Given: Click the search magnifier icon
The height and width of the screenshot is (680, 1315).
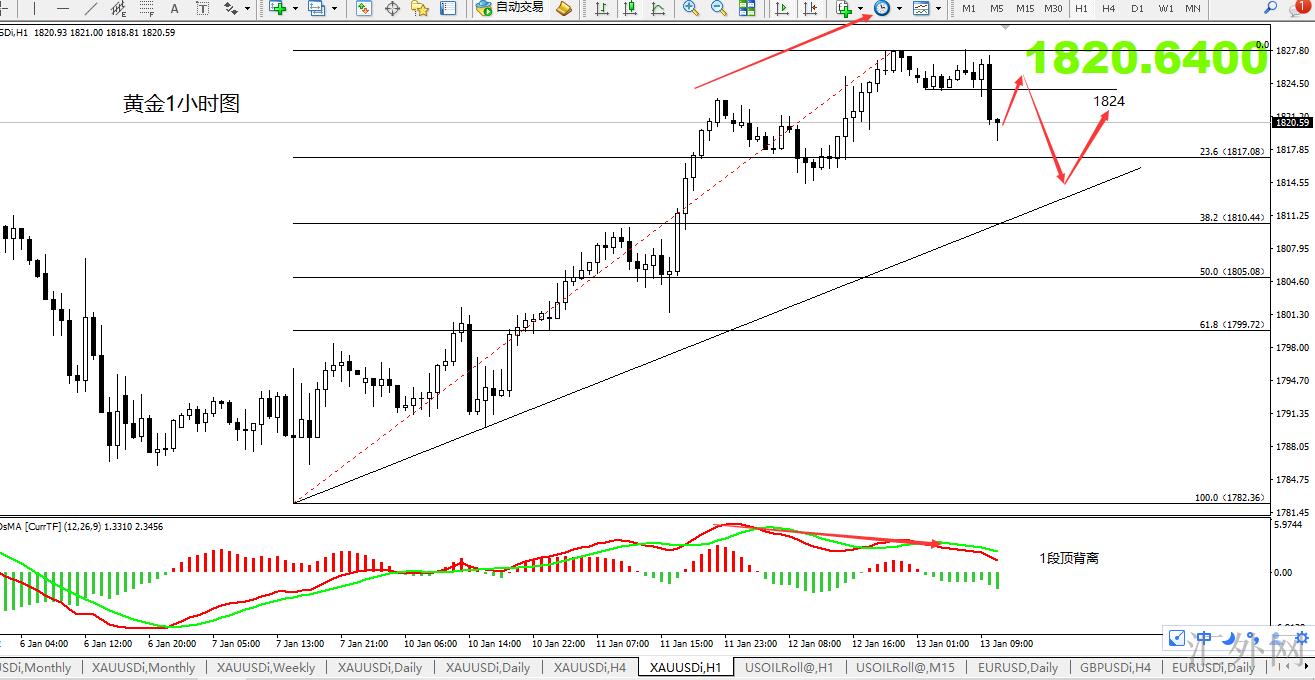Looking at the screenshot, I should click(x=1270, y=8).
